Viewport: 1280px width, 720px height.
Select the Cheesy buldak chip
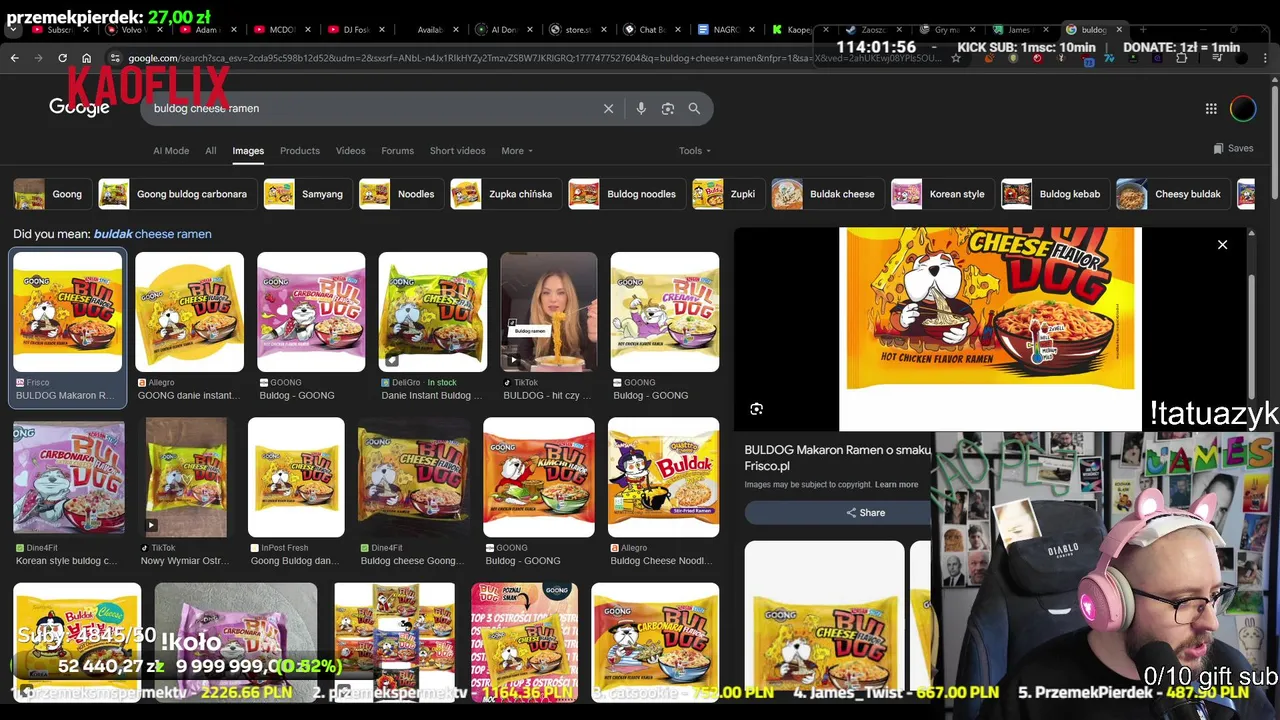click(x=1173, y=194)
